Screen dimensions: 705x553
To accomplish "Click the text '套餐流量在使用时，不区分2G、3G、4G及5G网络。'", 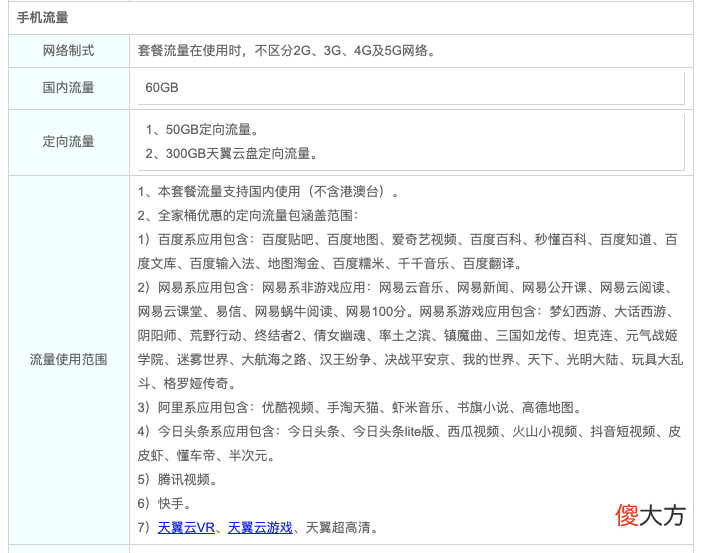I will 286,51.
